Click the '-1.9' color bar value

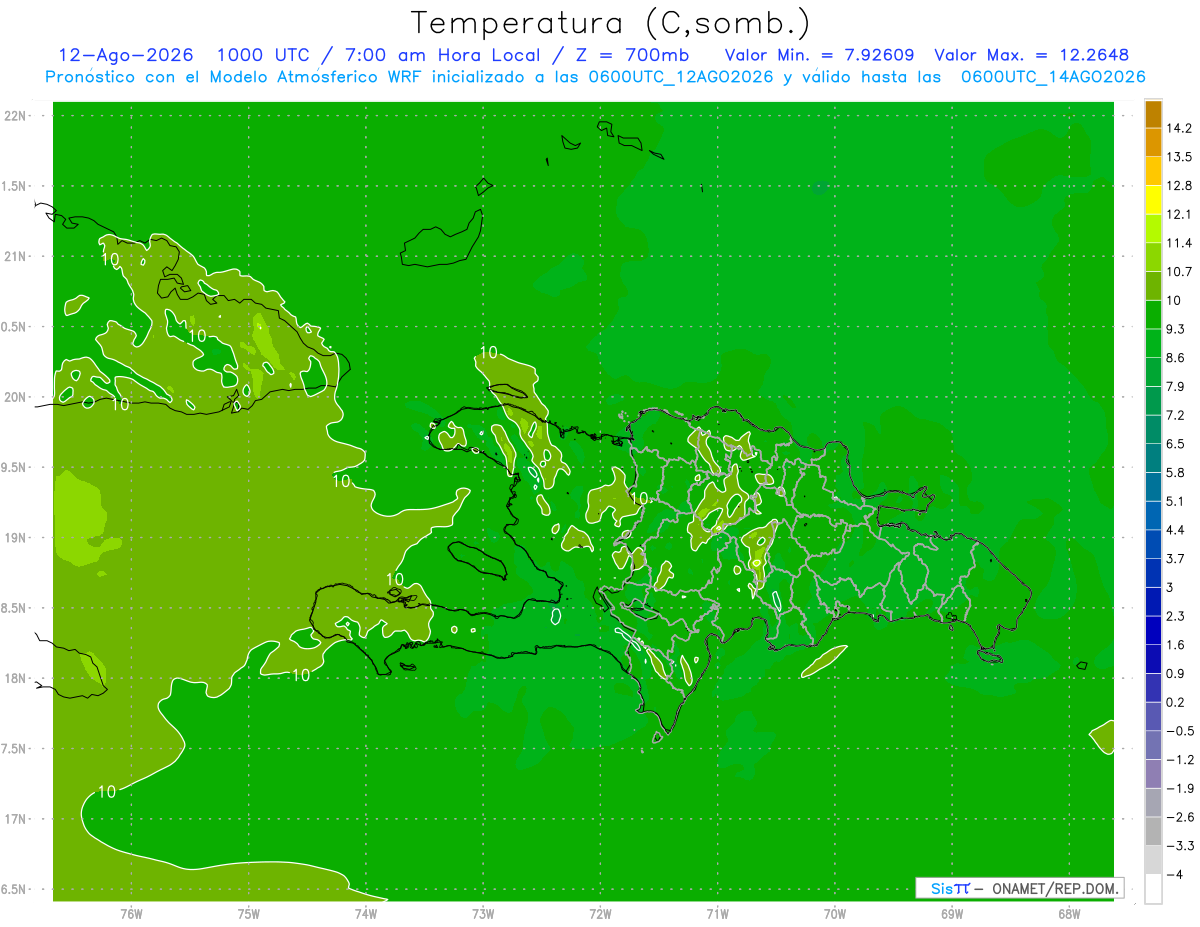(x=1180, y=788)
